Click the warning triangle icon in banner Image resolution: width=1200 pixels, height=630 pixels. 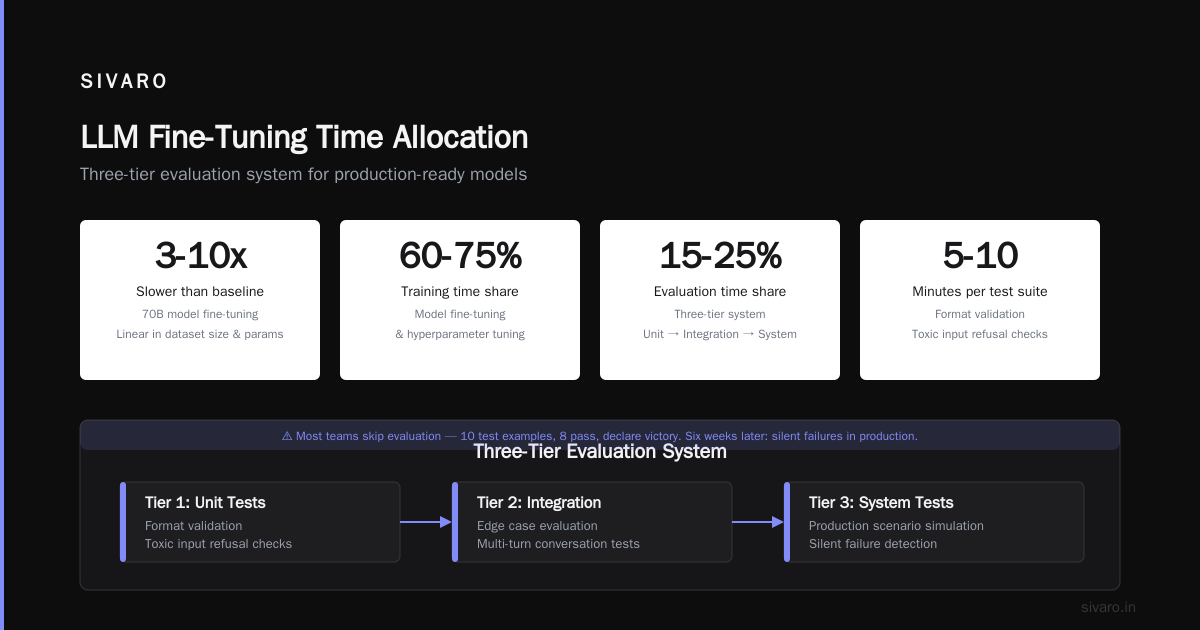click(287, 436)
